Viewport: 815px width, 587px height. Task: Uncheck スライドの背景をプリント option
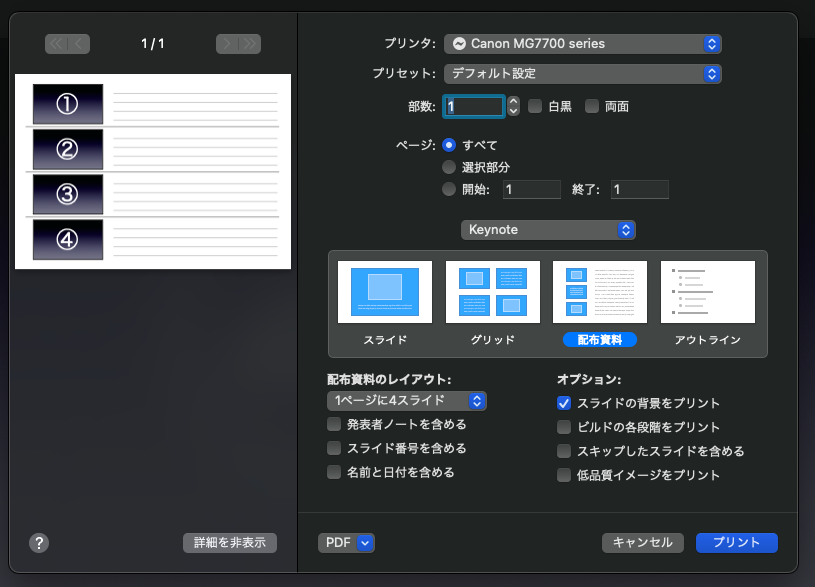(x=565, y=403)
